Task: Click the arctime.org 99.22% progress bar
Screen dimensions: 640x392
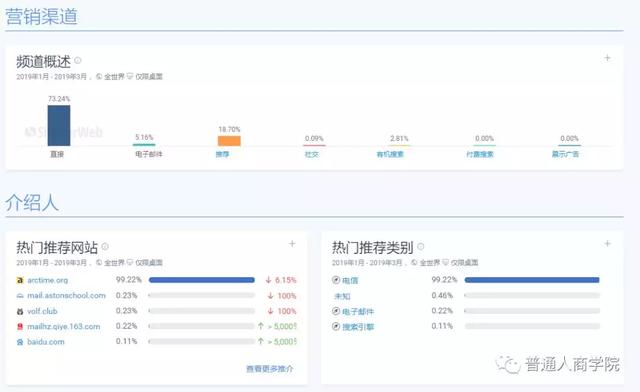Action: (202, 280)
